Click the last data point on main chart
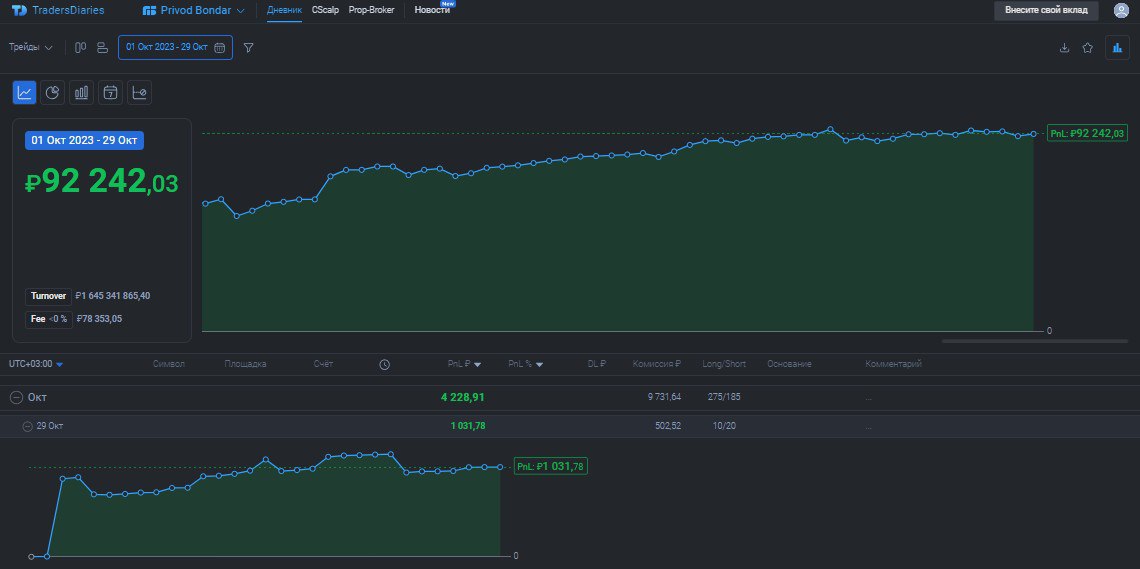 coord(1033,134)
